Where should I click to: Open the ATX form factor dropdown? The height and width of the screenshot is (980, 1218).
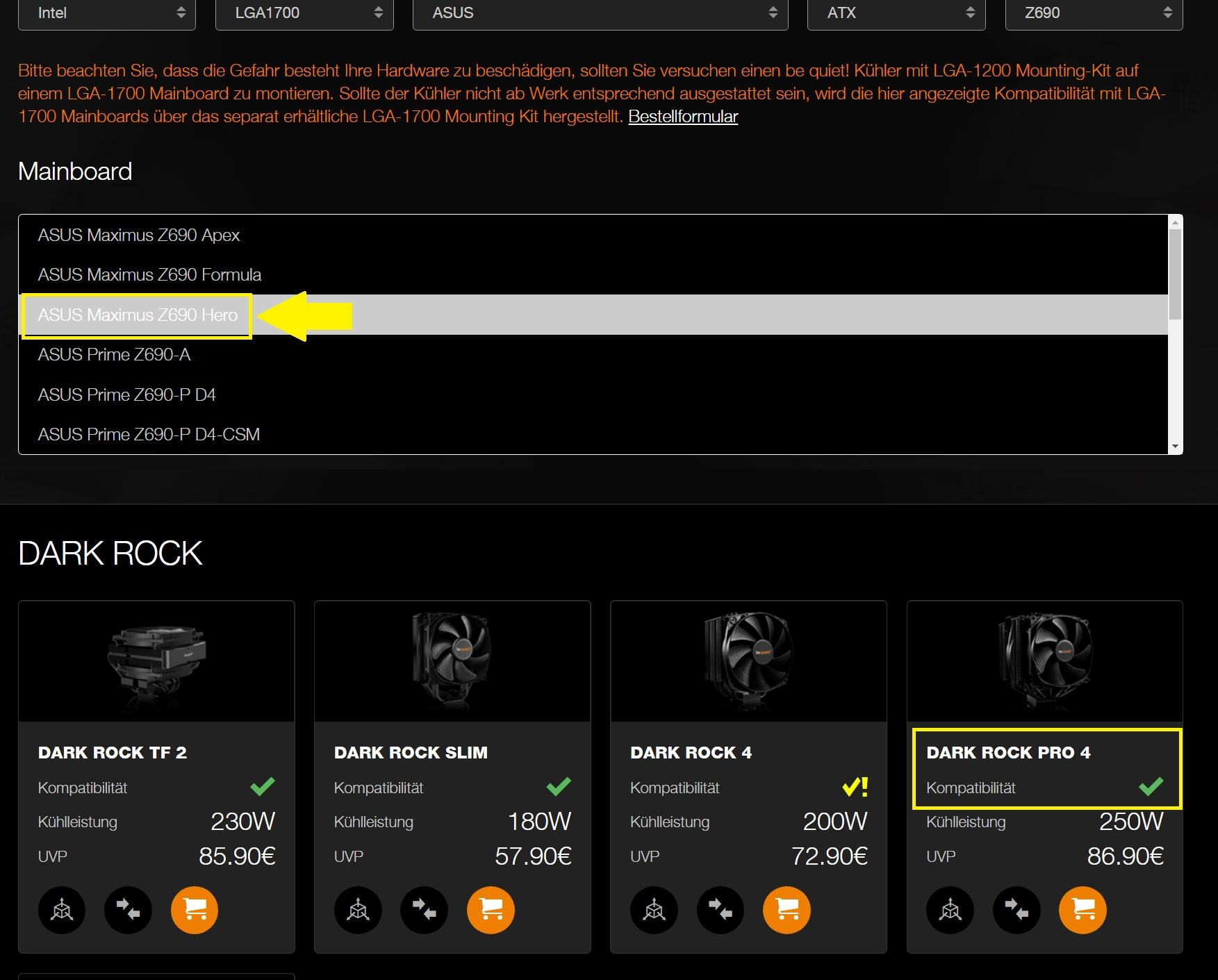(896, 13)
